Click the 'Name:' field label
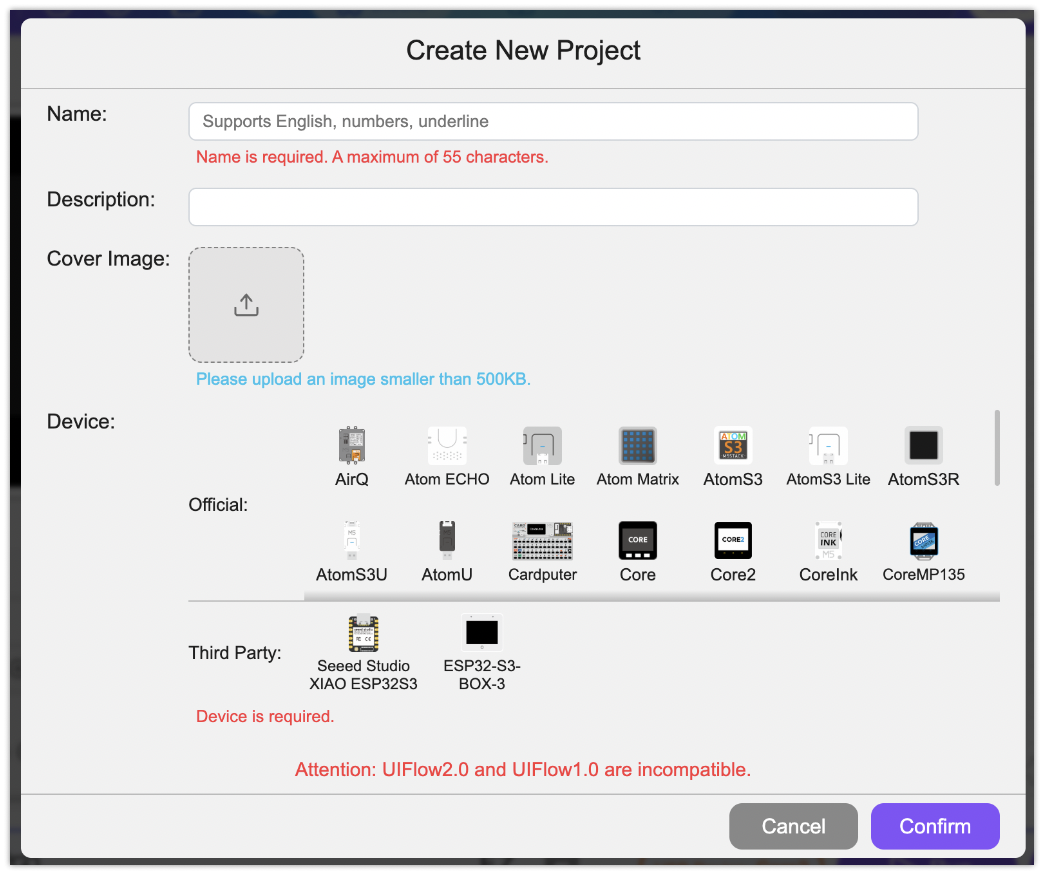Image resolution: width=1044 pixels, height=875 pixels. click(x=77, y=114)
